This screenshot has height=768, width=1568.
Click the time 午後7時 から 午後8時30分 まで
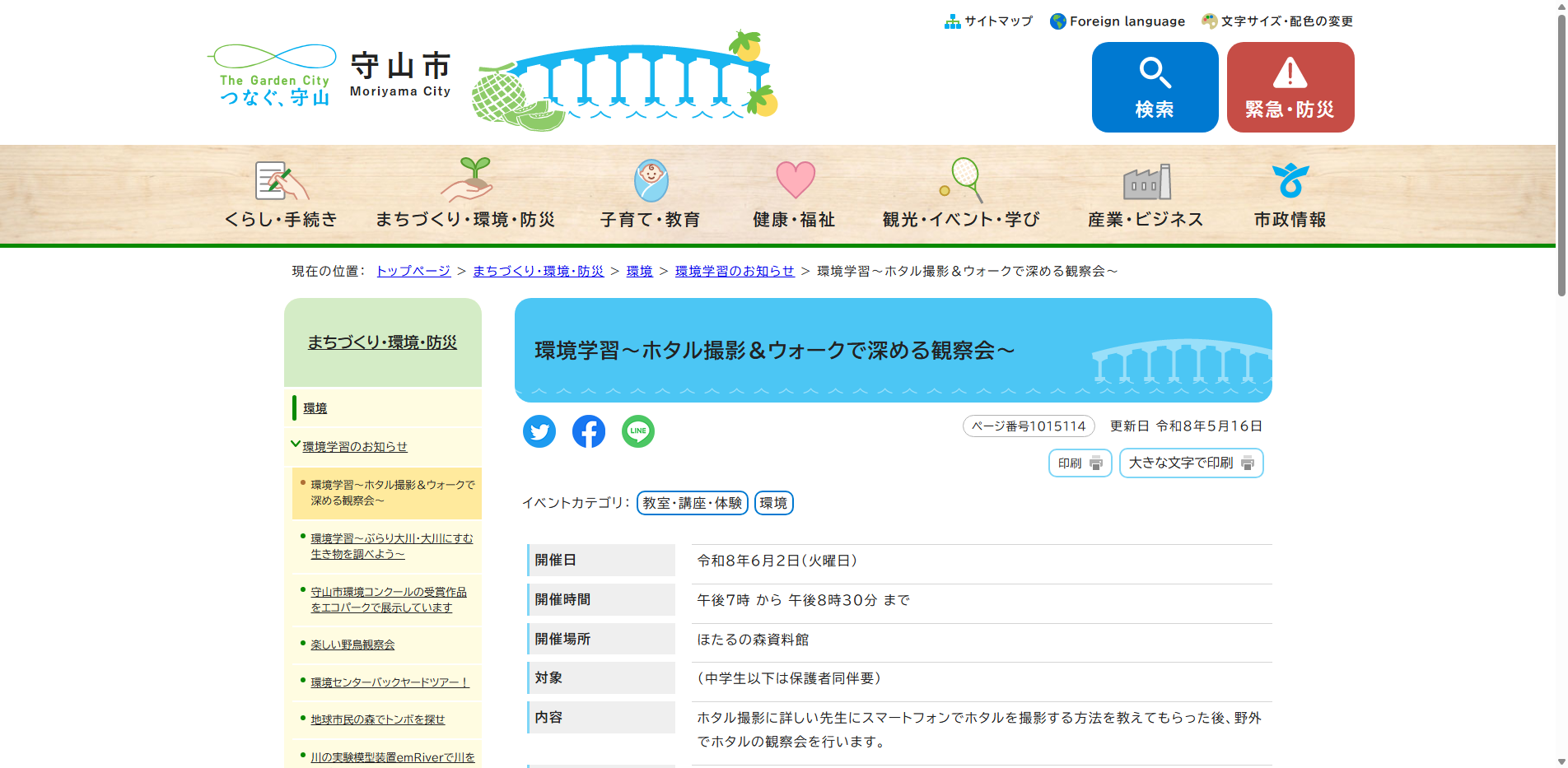(803, 600)
